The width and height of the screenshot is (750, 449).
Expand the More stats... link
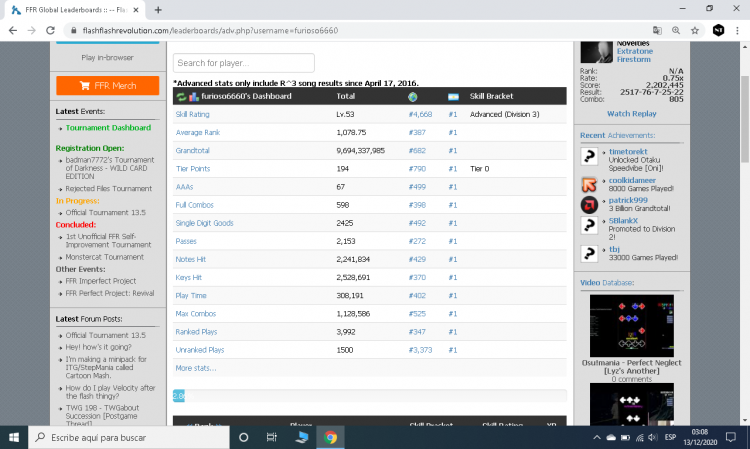(196, 368)
